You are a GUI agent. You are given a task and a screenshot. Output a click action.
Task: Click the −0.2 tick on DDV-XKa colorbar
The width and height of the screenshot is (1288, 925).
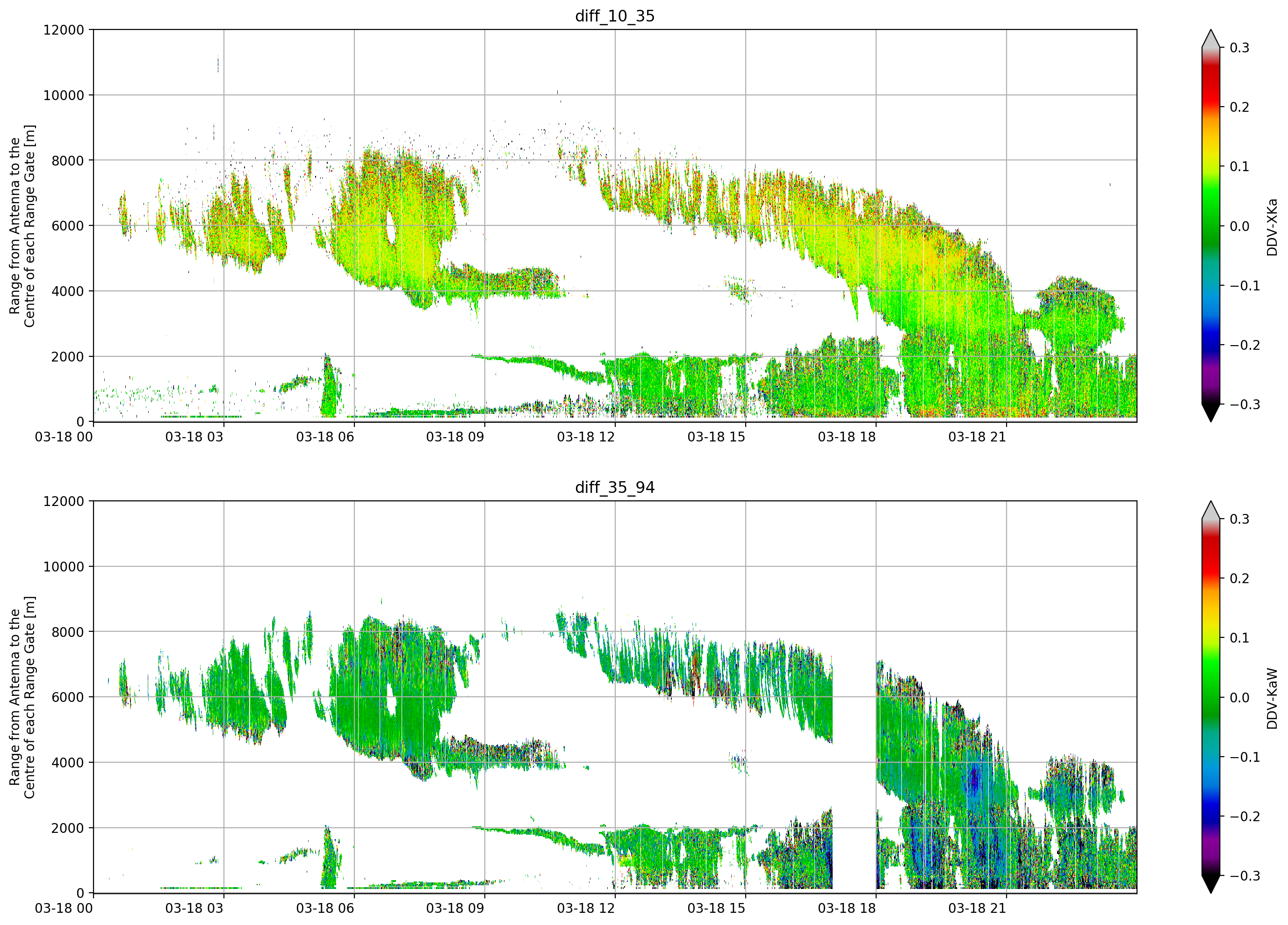pyautogui.click(x=1245, y=345)
